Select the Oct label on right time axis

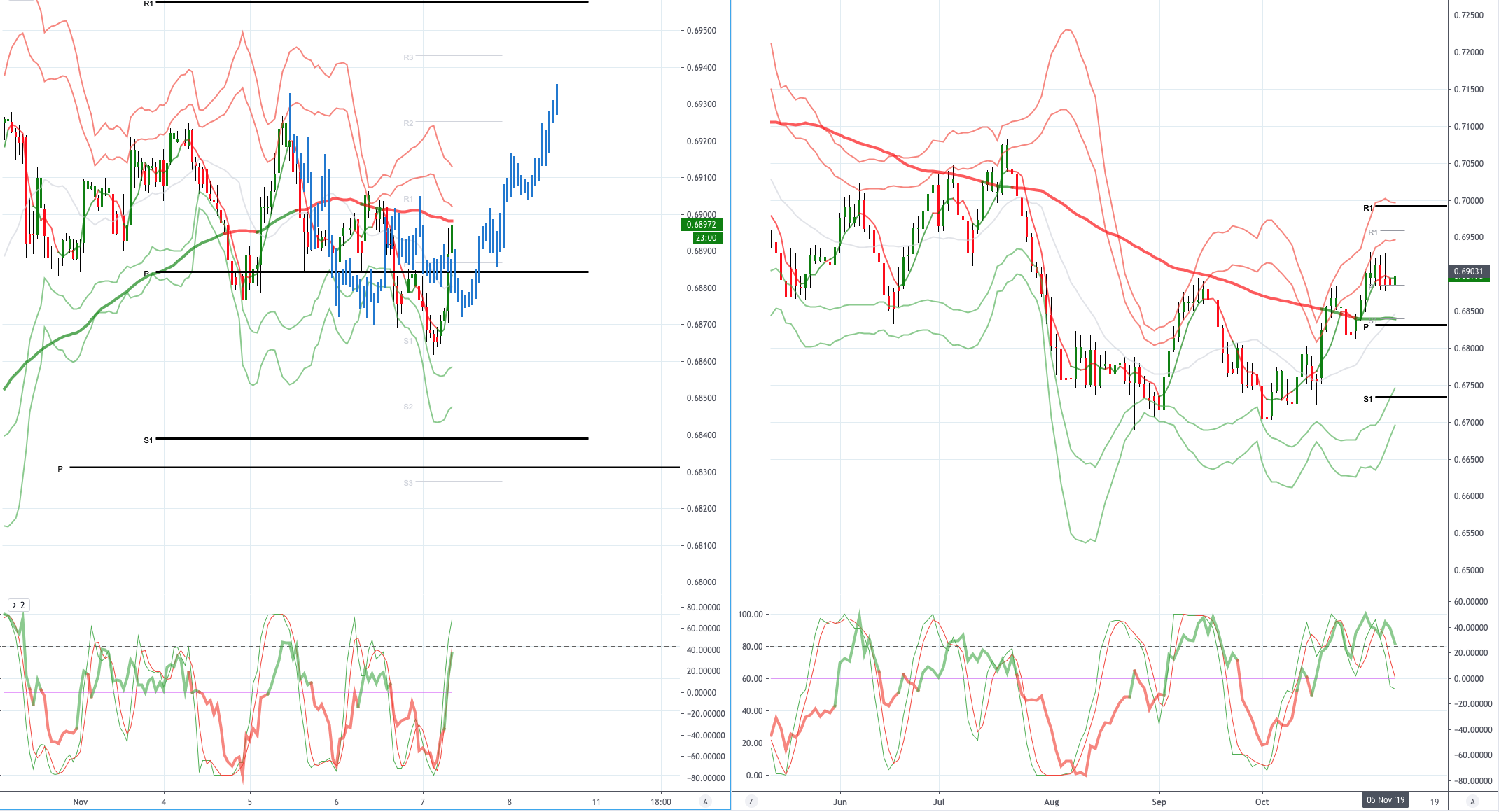(1262, 802)
